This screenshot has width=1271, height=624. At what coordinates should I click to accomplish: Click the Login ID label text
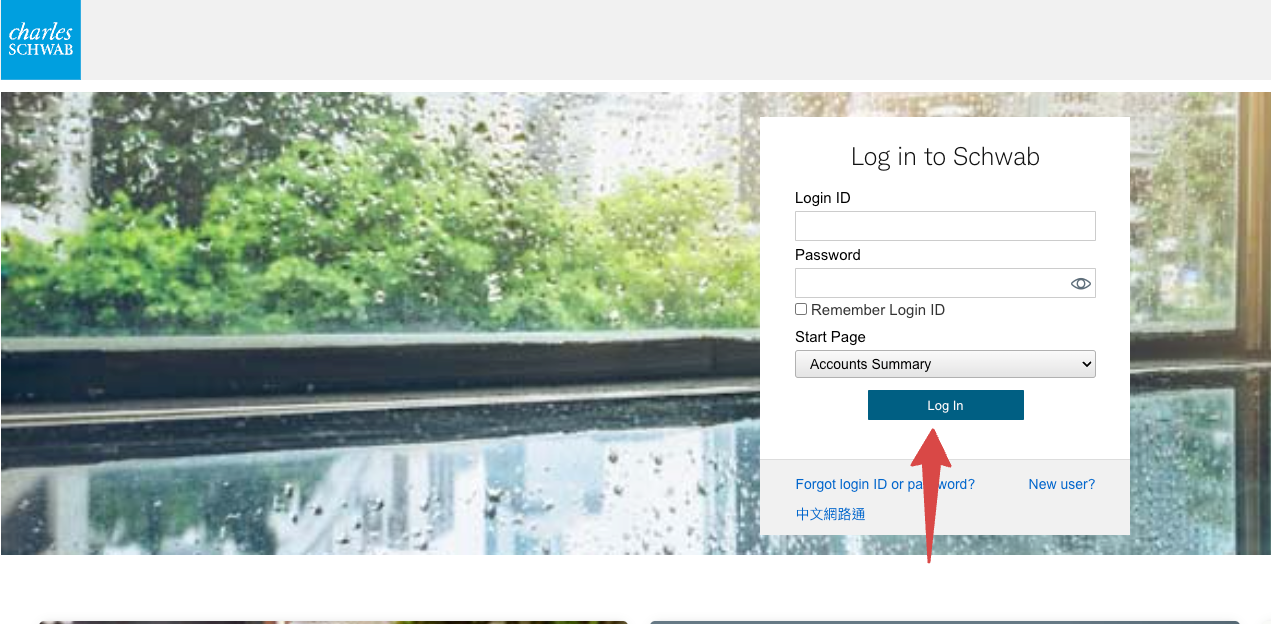(x=823, y=198)
